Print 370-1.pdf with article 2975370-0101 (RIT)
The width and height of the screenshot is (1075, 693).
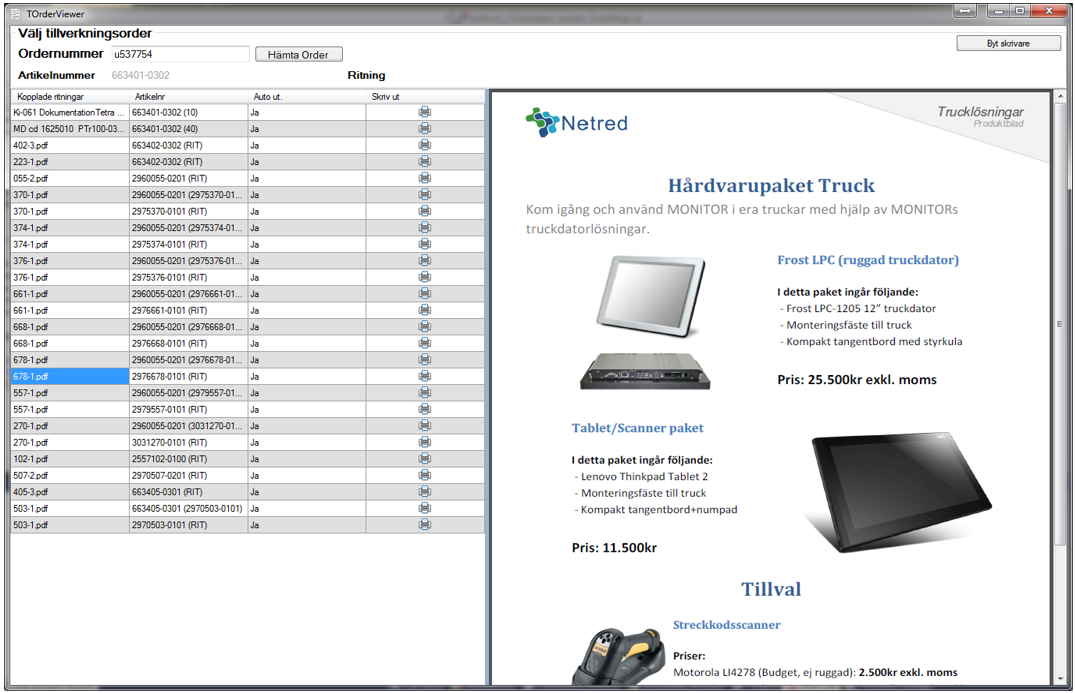[x=425, y=211]
